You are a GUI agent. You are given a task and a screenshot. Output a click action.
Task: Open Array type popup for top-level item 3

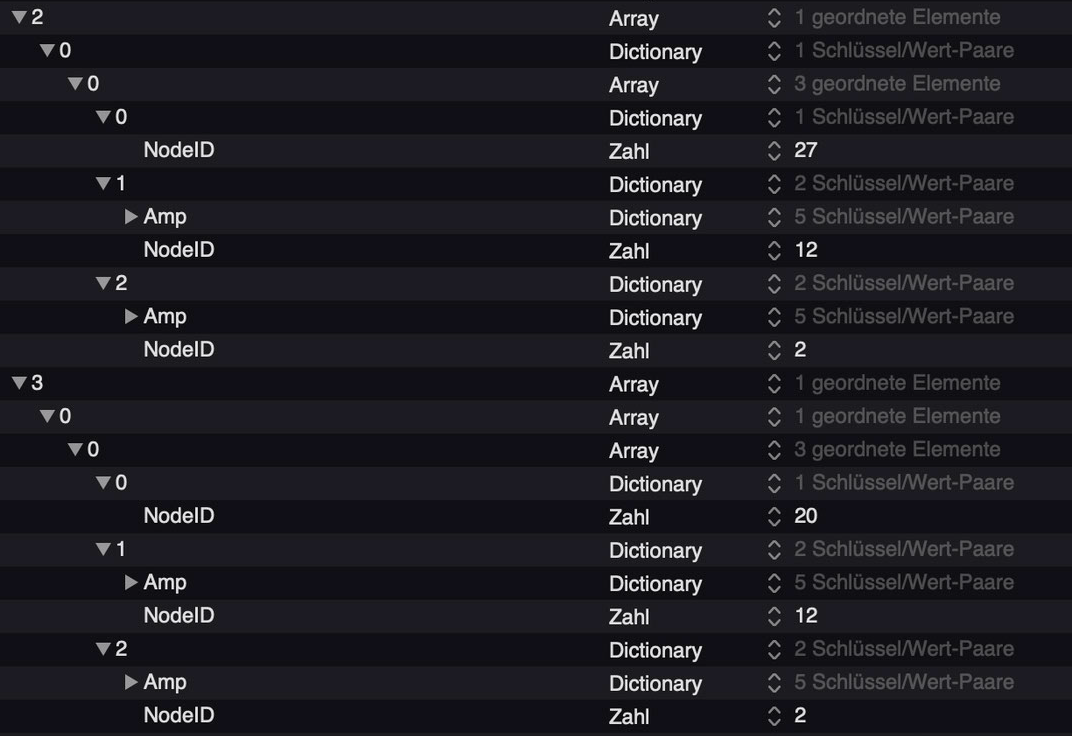point(633,384)
